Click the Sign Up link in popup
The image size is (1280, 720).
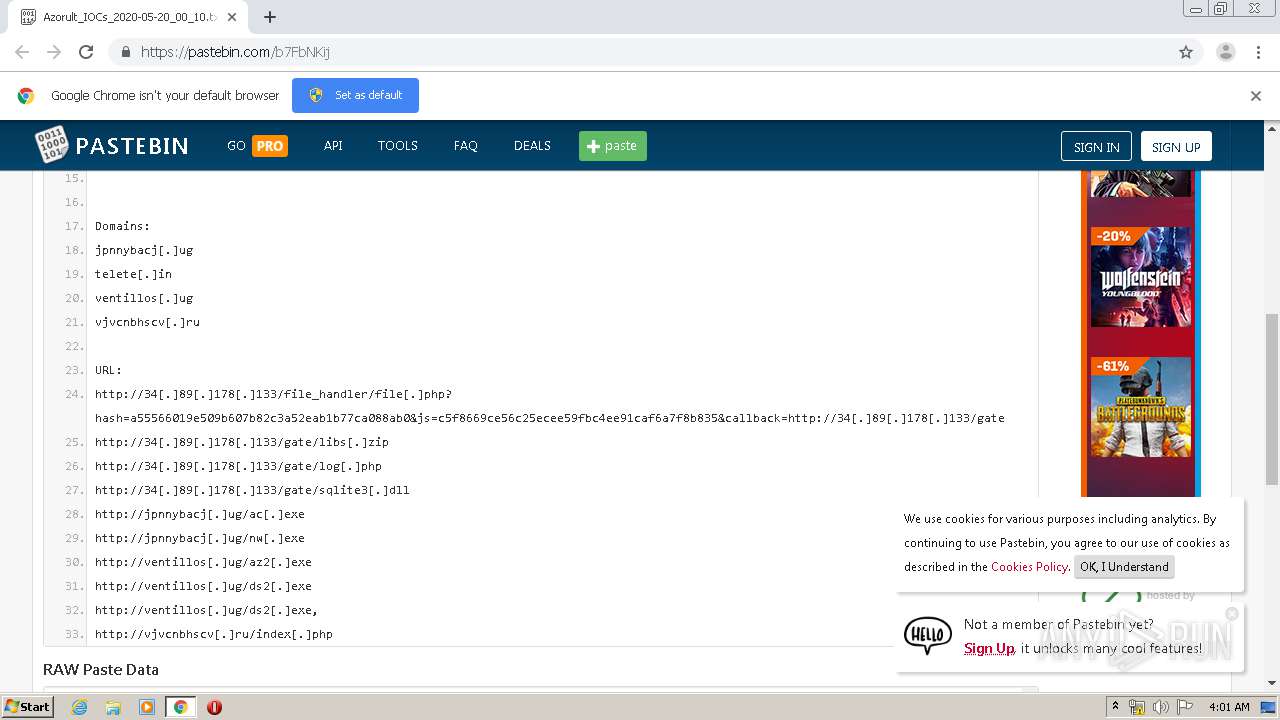[x=989, y=648]
